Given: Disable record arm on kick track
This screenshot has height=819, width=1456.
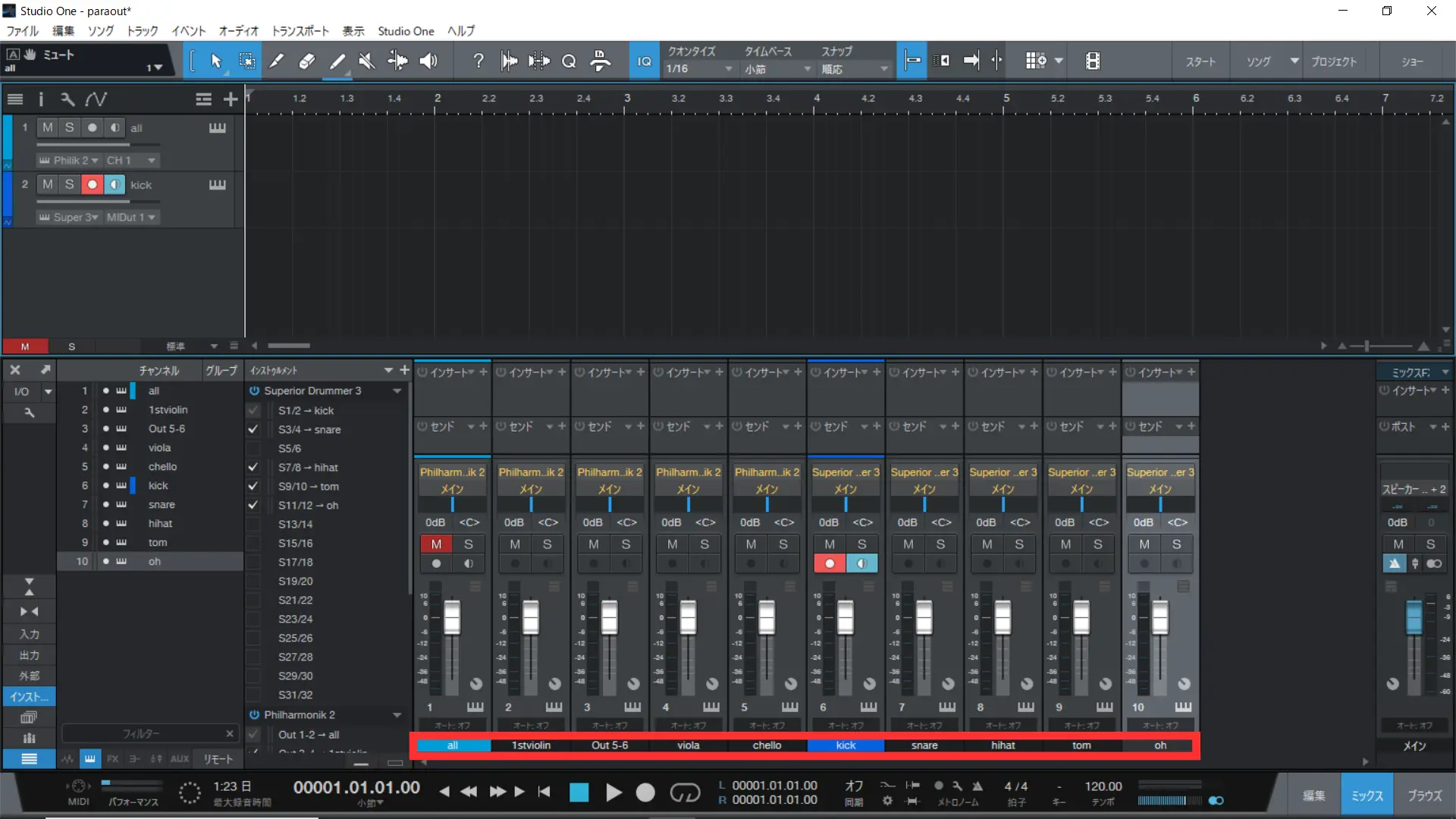Looking at the screenshot, I should (92, 184).
